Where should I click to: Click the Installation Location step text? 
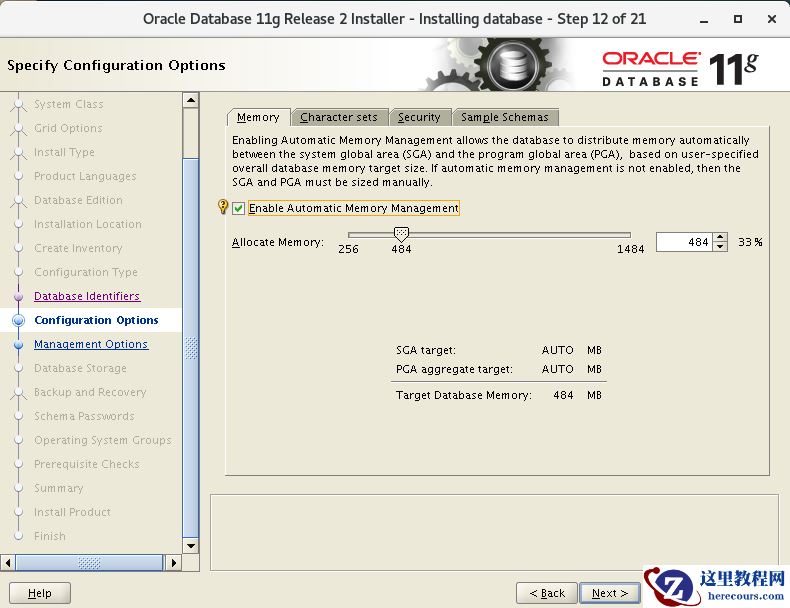point(88,224)
